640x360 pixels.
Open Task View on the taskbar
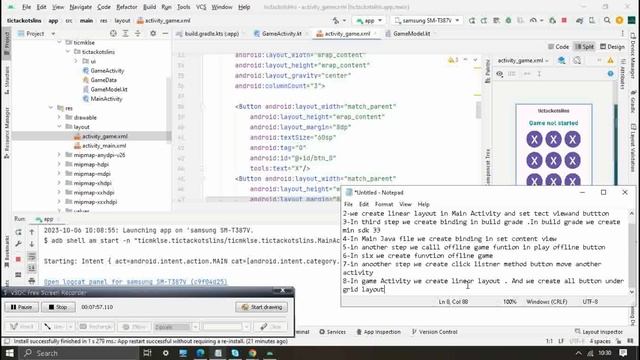point(147,353)
